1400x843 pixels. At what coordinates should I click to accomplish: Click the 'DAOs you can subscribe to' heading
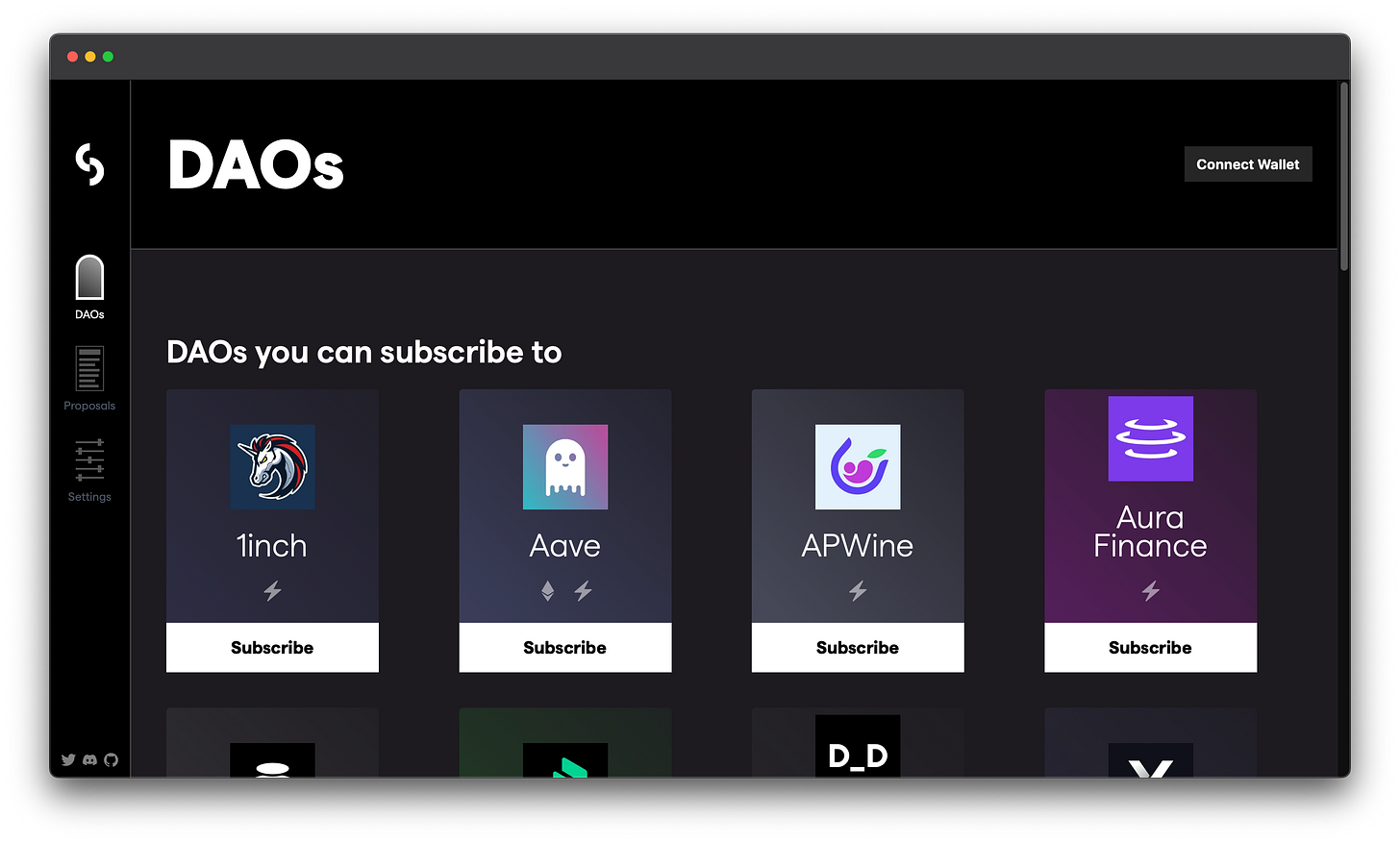(x=364, y=352)
